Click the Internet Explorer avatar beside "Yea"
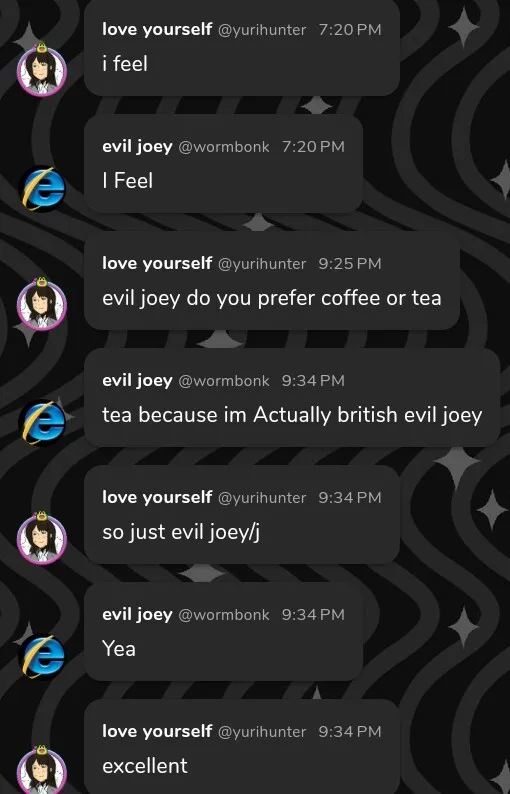The image size is (510, 794). pos(43,656)
